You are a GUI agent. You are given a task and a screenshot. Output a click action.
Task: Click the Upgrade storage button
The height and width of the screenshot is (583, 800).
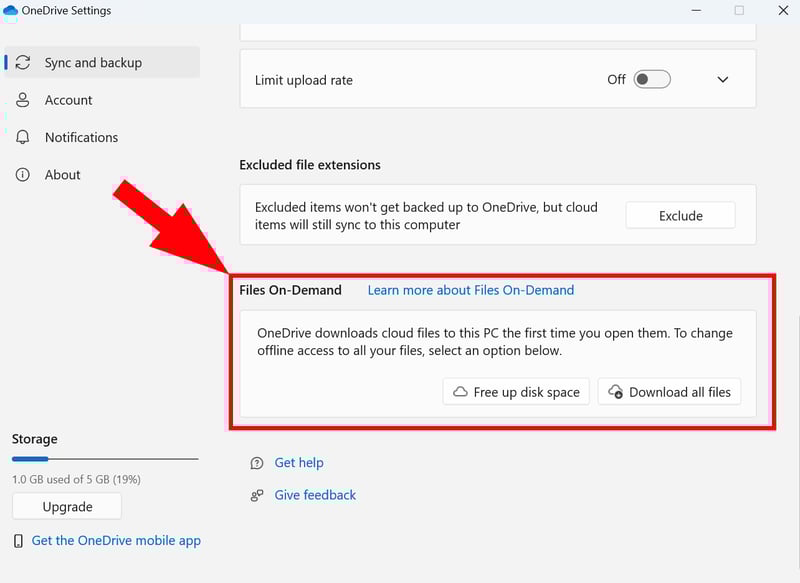67,507
